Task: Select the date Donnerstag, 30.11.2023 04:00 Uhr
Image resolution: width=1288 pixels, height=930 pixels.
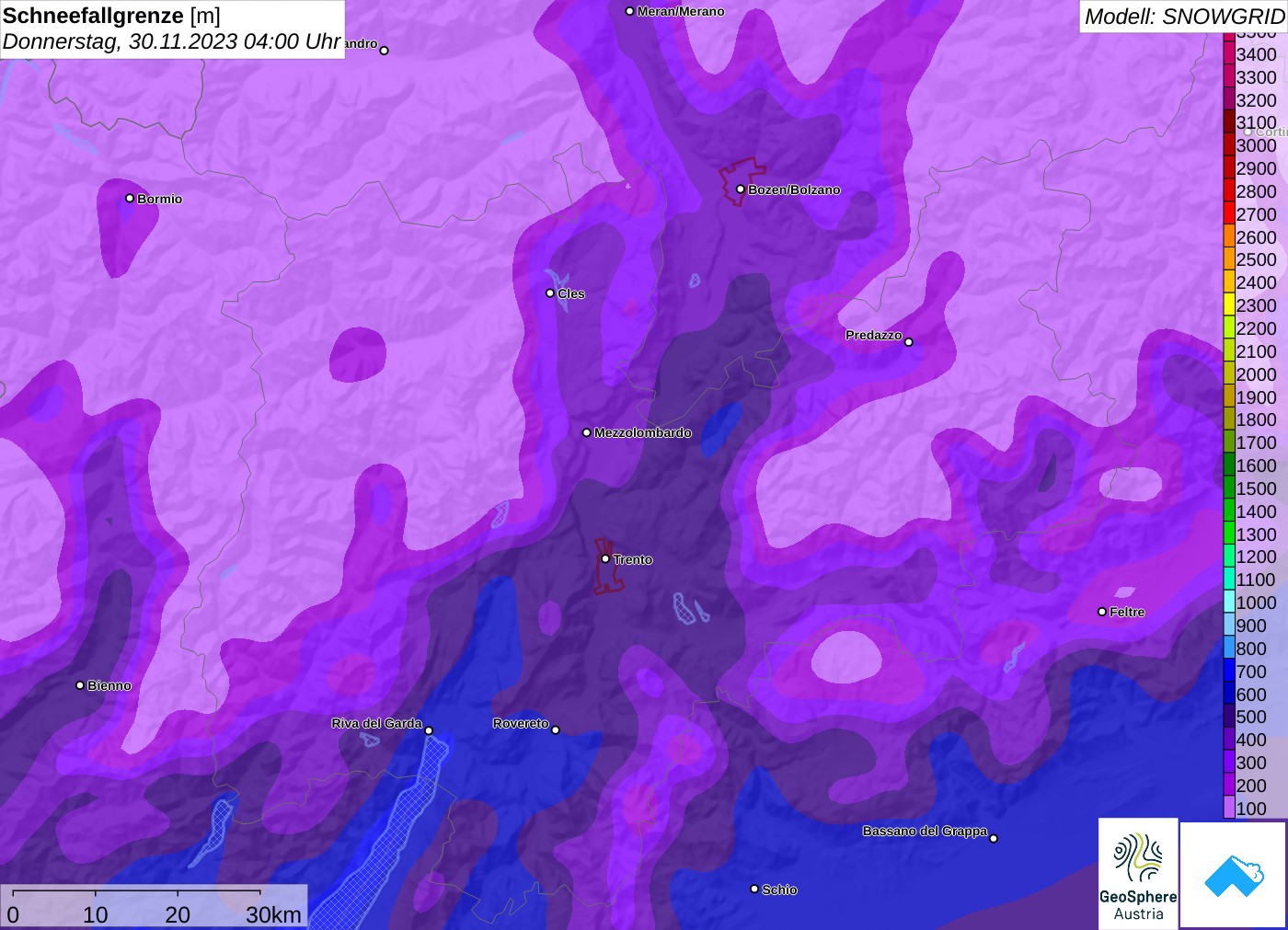Action: tap(172, 41)
